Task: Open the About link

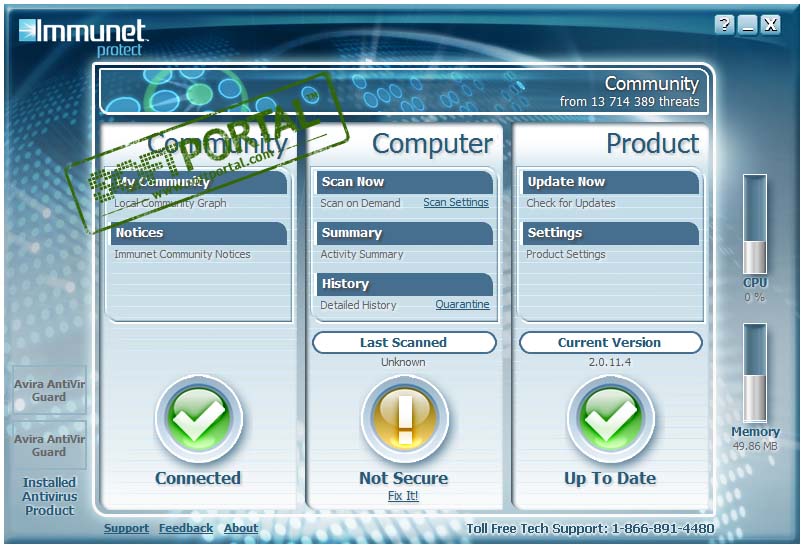Action: tap(241, 528)
